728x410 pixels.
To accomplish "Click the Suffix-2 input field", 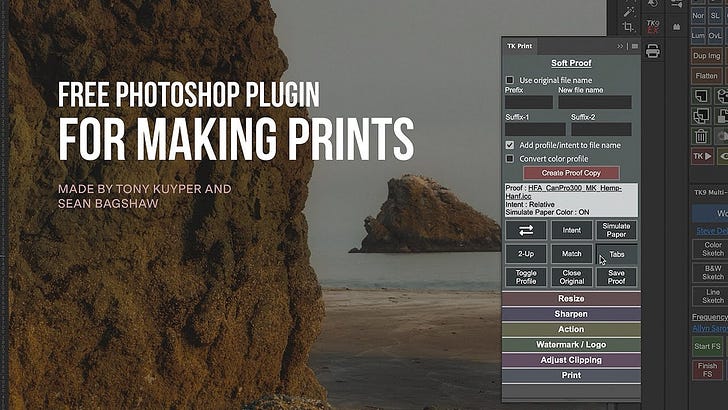I will click(x=601, y=129).
